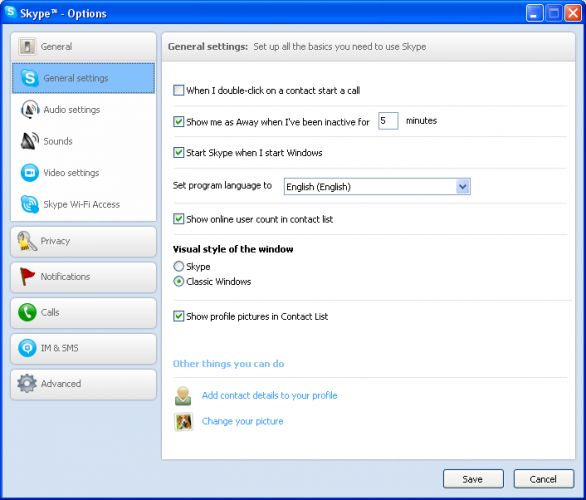
Task: Select the Skype visual style radio button
Action: 179,266
